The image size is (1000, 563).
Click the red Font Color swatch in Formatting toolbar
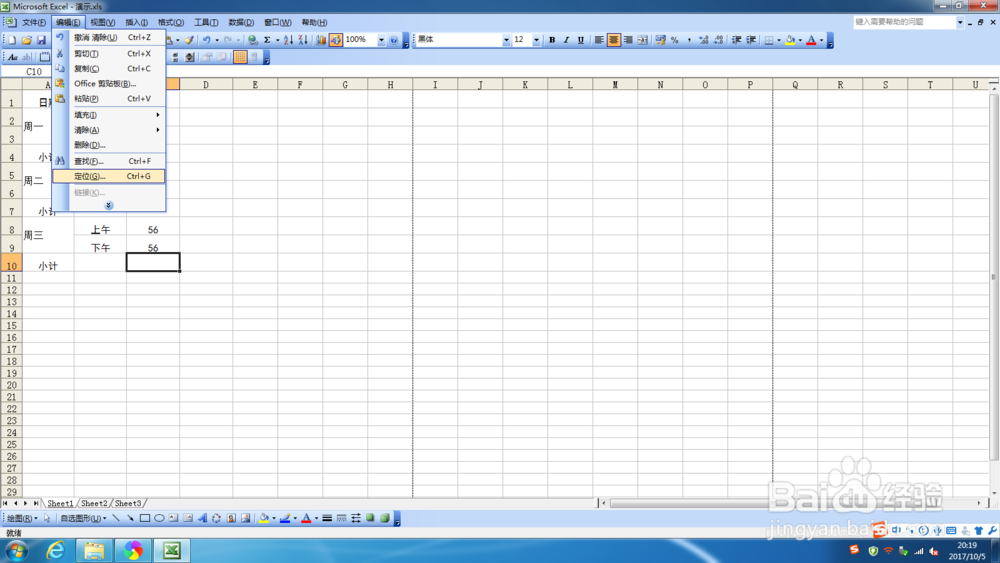(x=811, y=40)
